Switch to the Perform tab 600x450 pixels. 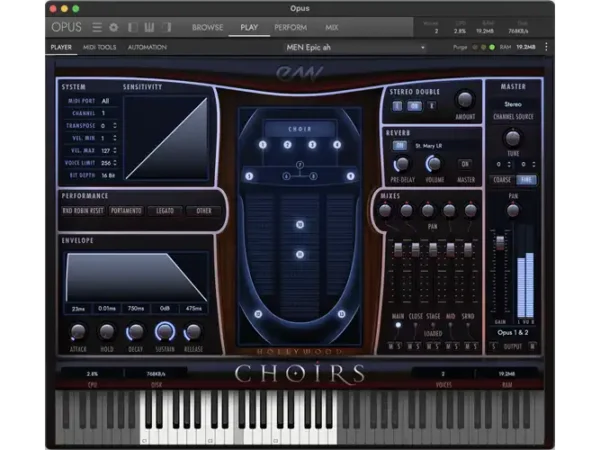coord(290,28)
